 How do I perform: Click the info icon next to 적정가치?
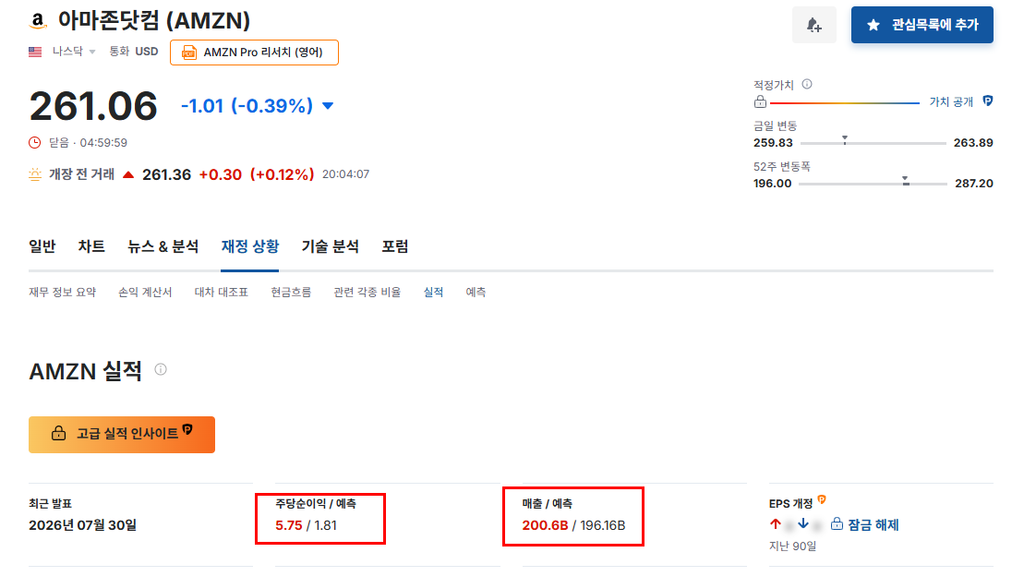pyautogui.click(x=807, y=84)
